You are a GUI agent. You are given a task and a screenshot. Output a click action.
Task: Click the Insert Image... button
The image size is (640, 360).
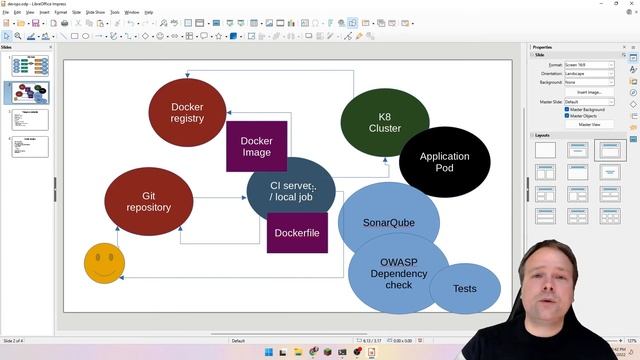[589, 92]
